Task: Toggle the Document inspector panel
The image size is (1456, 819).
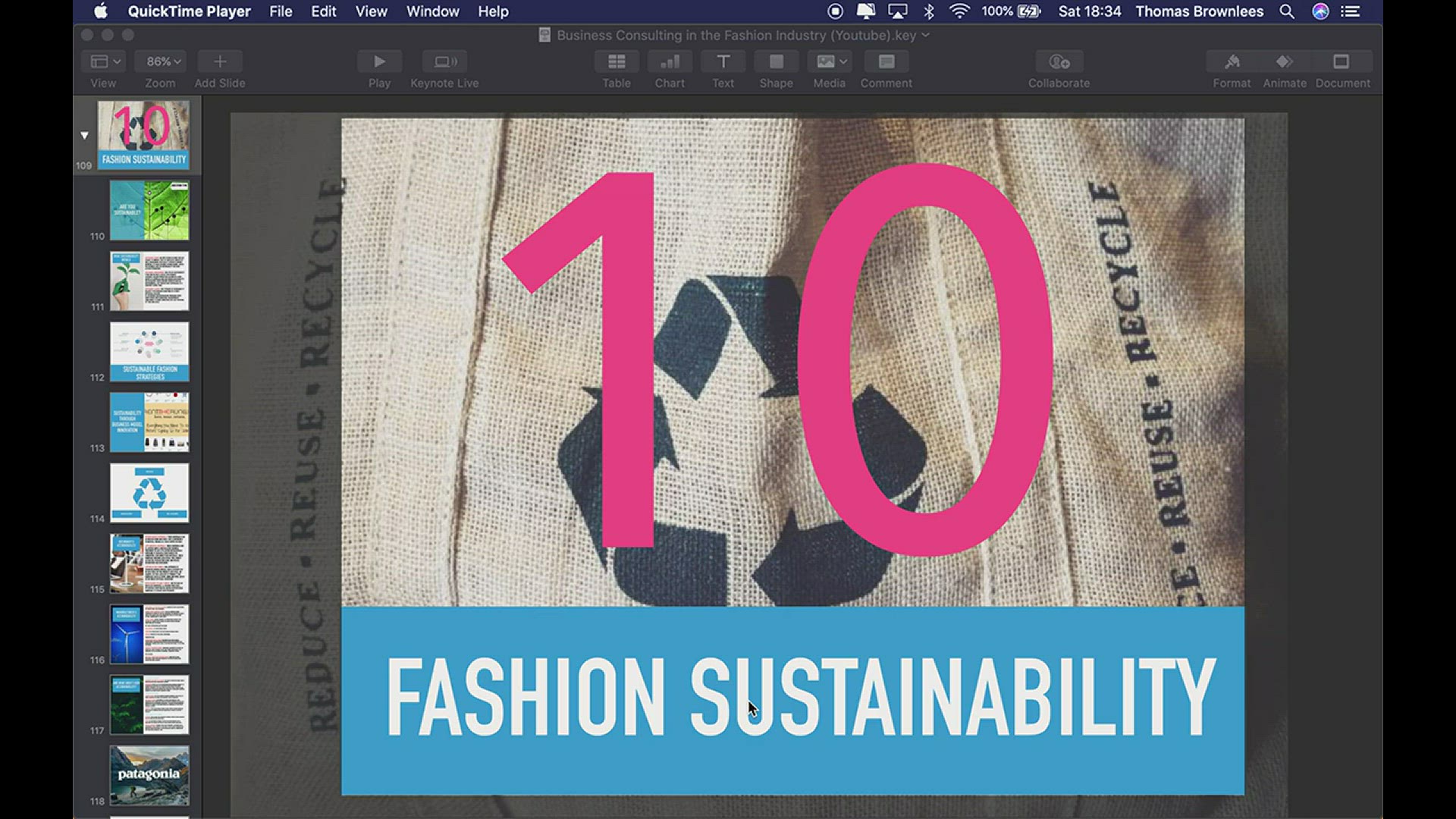Action: coord(1341,61)
